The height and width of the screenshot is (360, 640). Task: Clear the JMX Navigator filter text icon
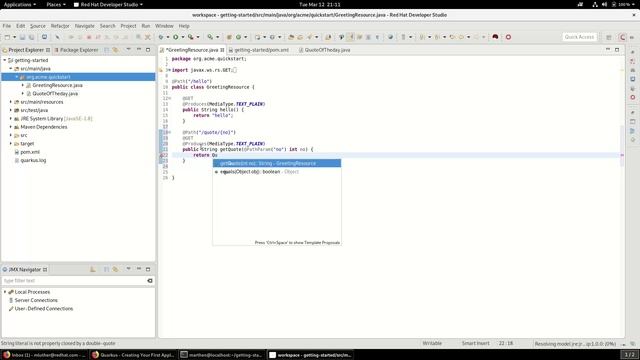coord(150,281)
